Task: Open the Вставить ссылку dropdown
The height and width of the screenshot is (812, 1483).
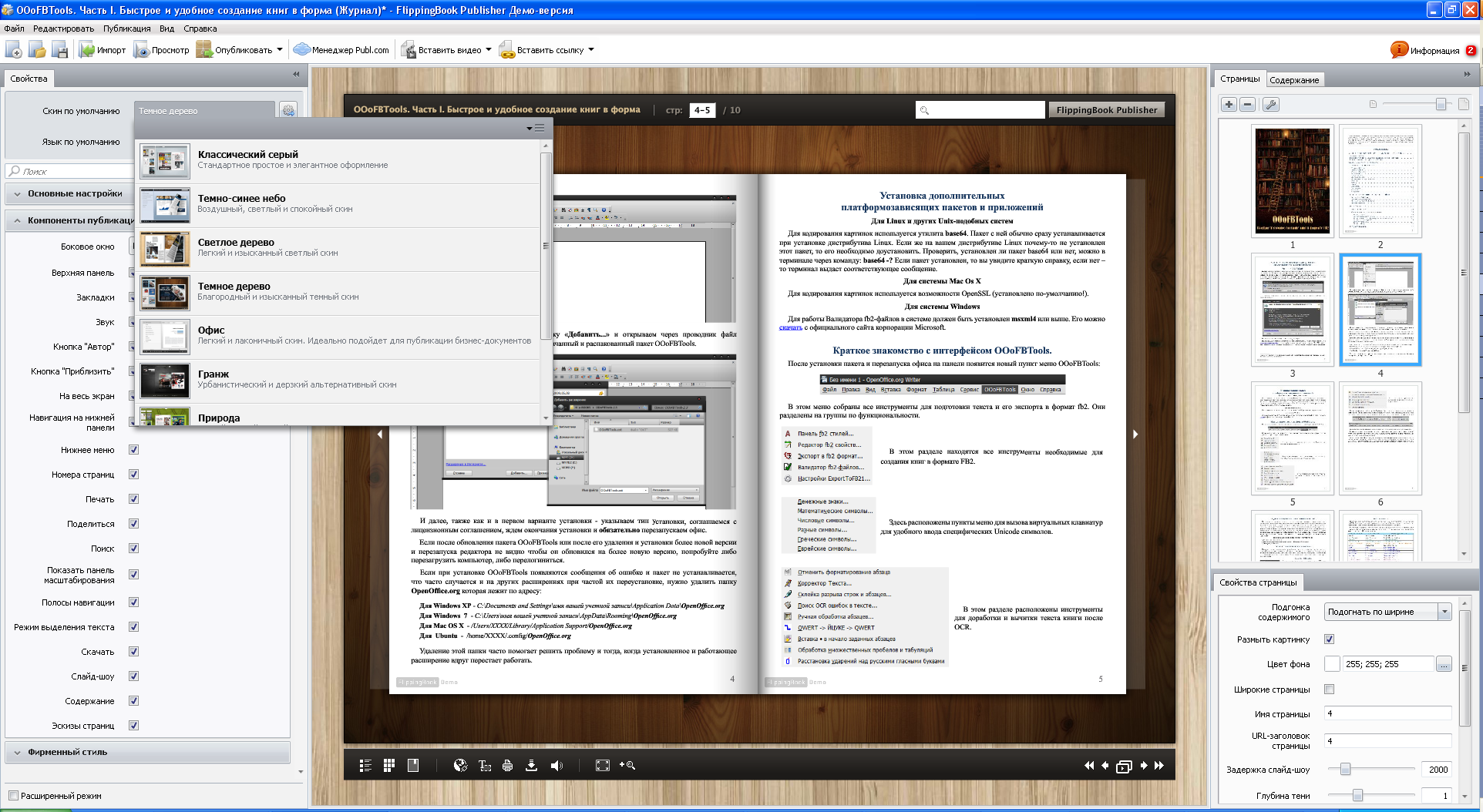Action: [591, 50]
